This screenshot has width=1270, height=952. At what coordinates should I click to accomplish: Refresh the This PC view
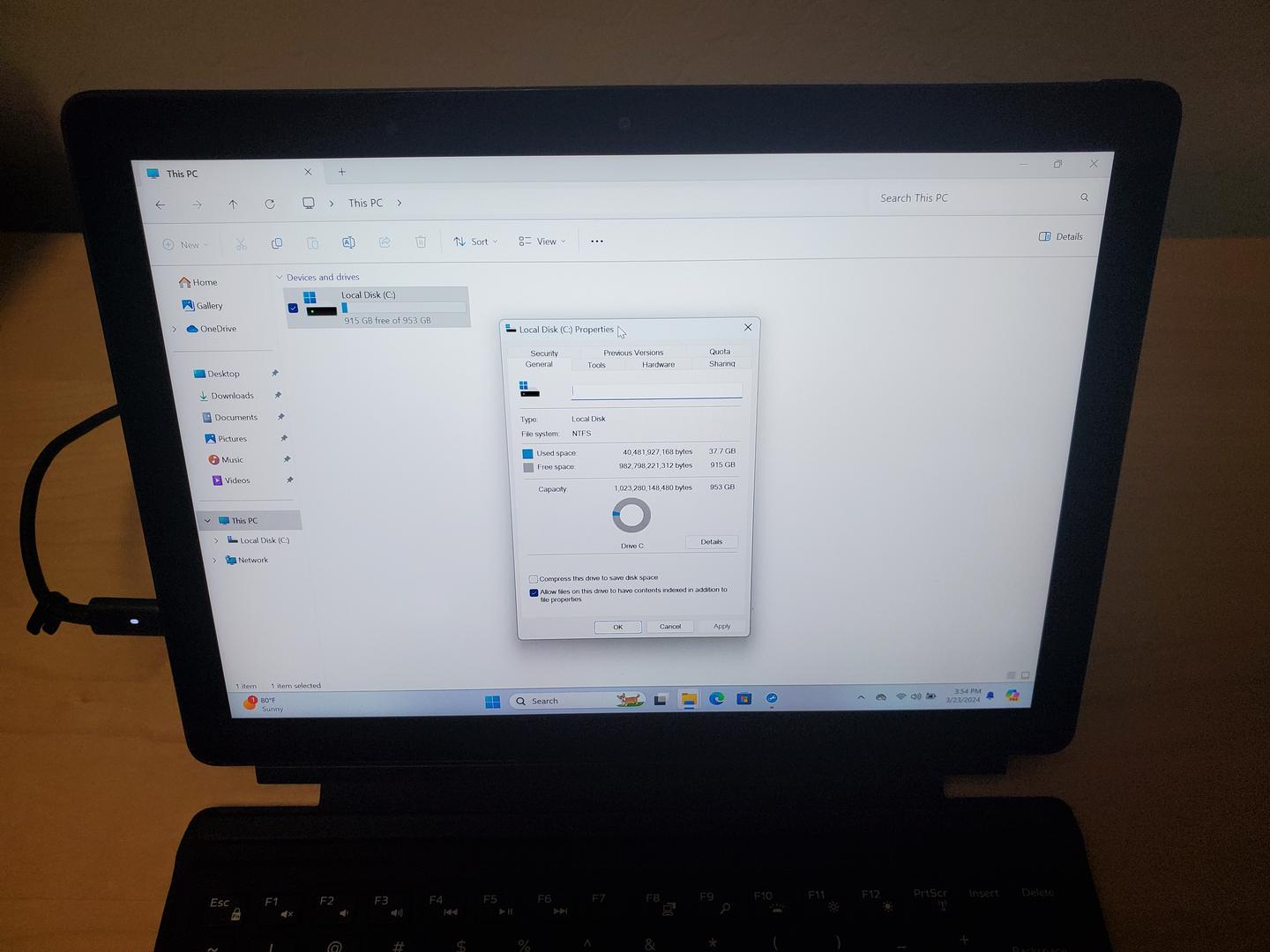(270, 204)
